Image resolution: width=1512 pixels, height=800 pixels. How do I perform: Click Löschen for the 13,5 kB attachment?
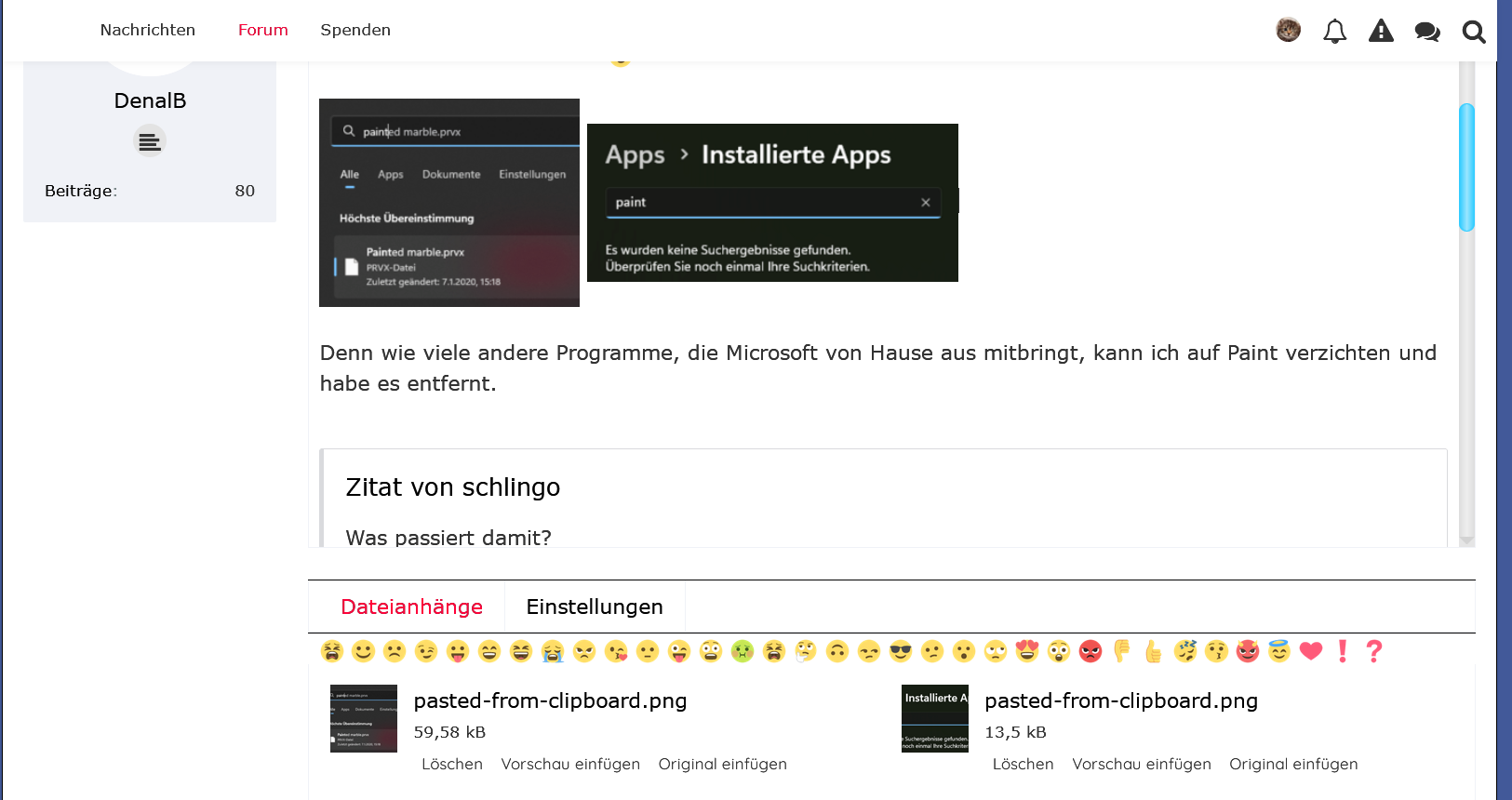[x=1023, y=764]
